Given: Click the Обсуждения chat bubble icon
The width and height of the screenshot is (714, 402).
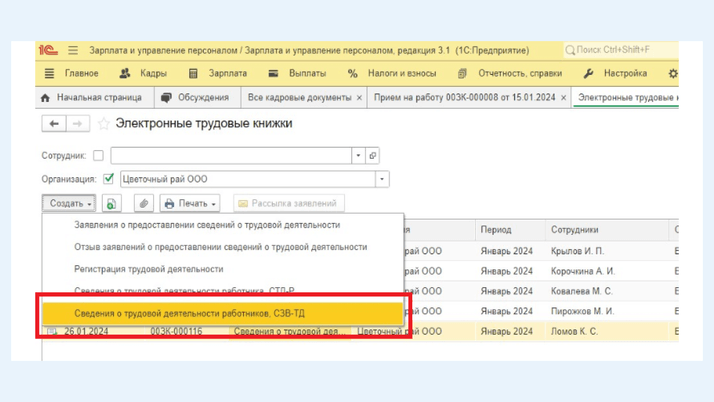Looking at the screenshot, I should point(166,97).
